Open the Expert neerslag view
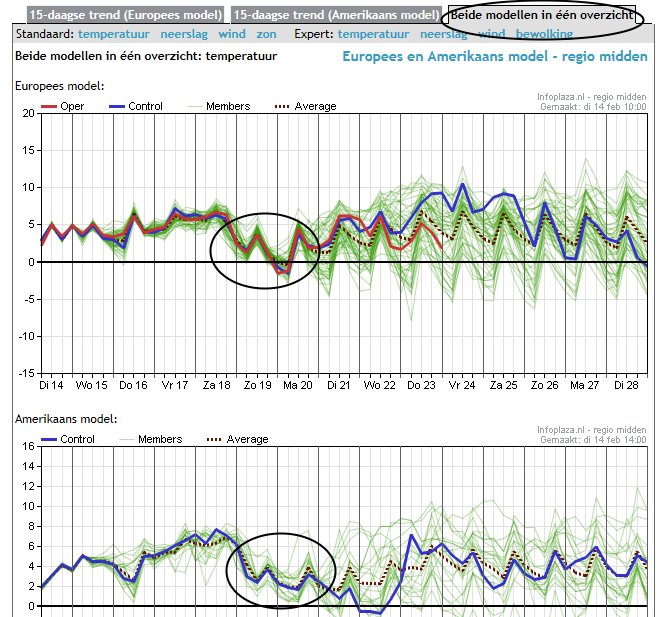The image size is (663, 617). (444, 34)
